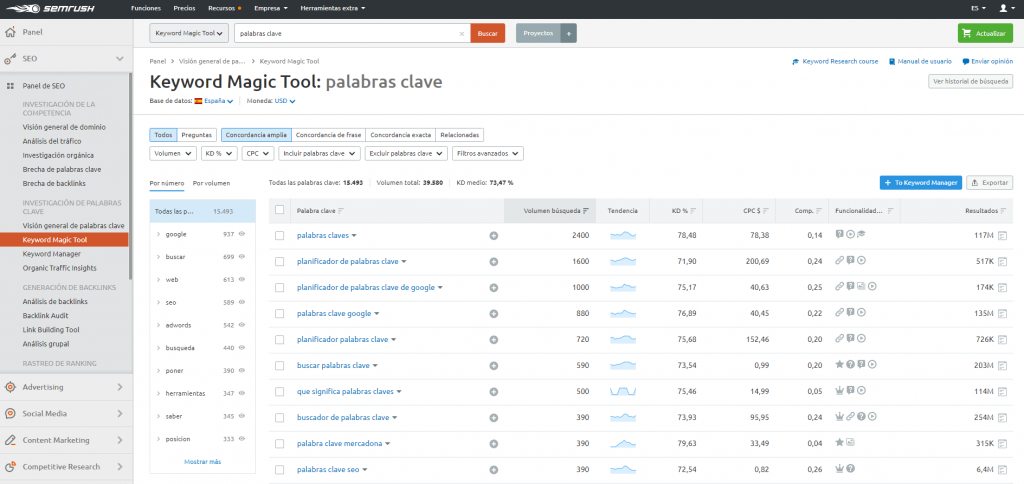The width and height of the screenshot is (1024, 484).
Task: Click the orange Buscar button
Action: coord(487,33)
